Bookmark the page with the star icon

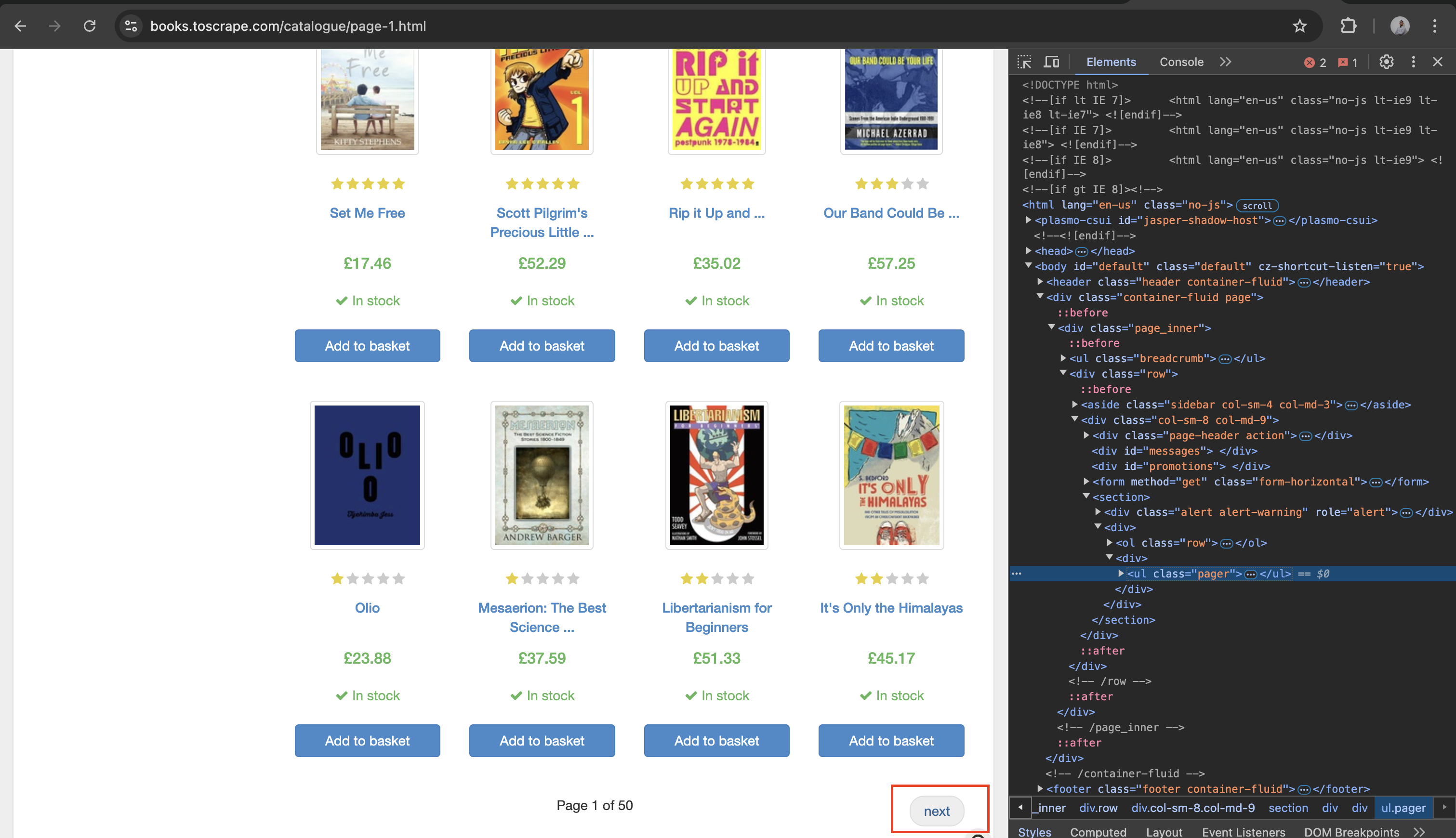coord(1300,26)
